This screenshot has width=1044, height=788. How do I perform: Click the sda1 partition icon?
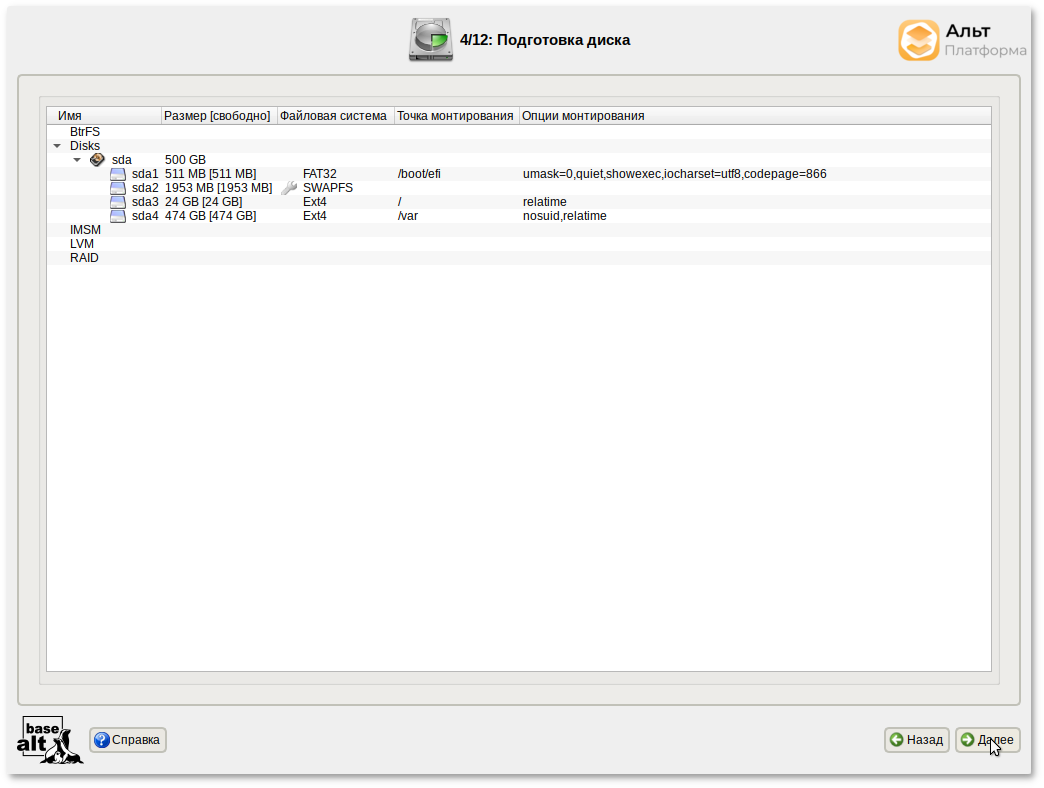[x=118, y=174]
